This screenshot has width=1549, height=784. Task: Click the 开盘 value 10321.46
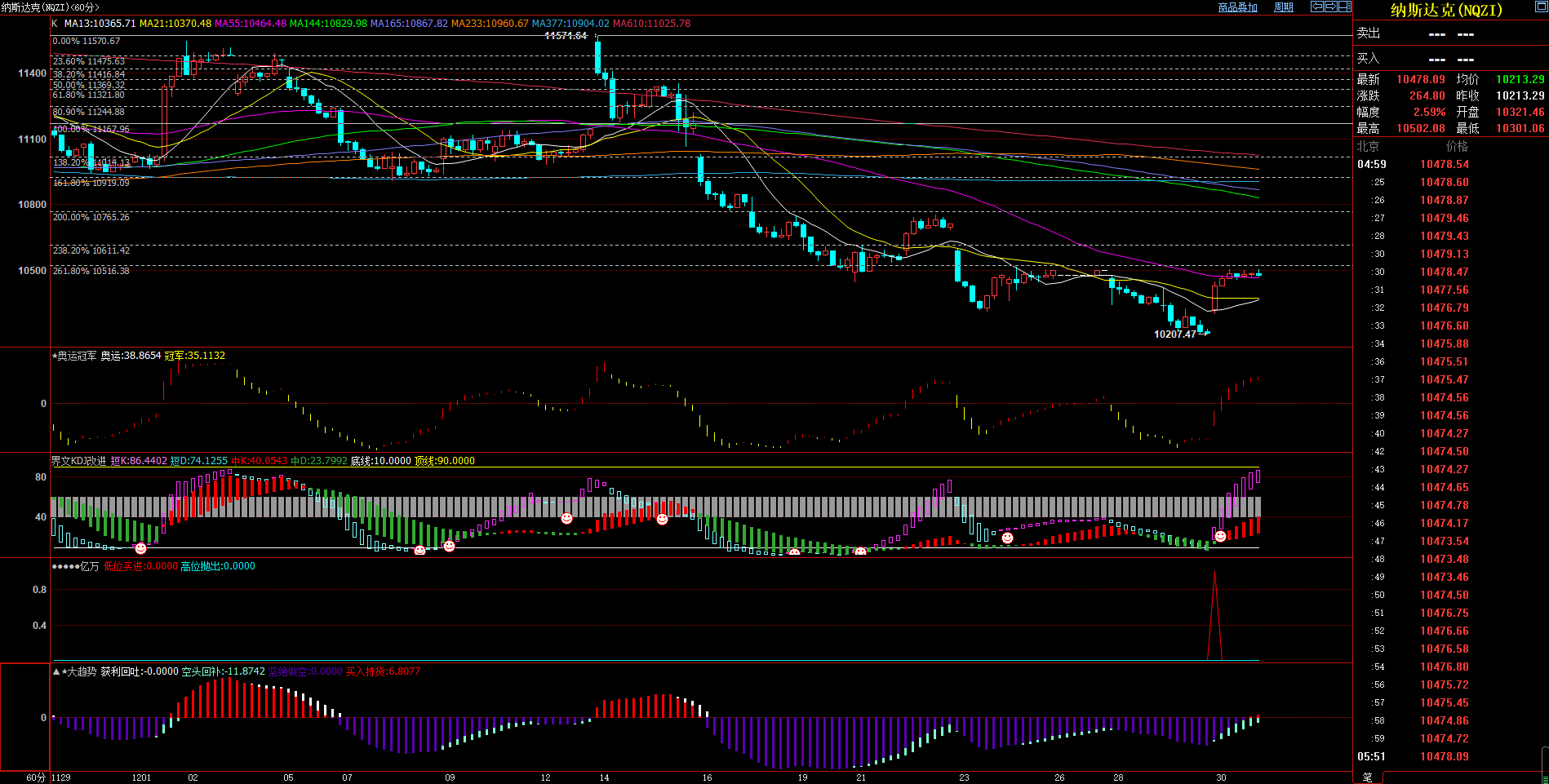click(1520, 113)
